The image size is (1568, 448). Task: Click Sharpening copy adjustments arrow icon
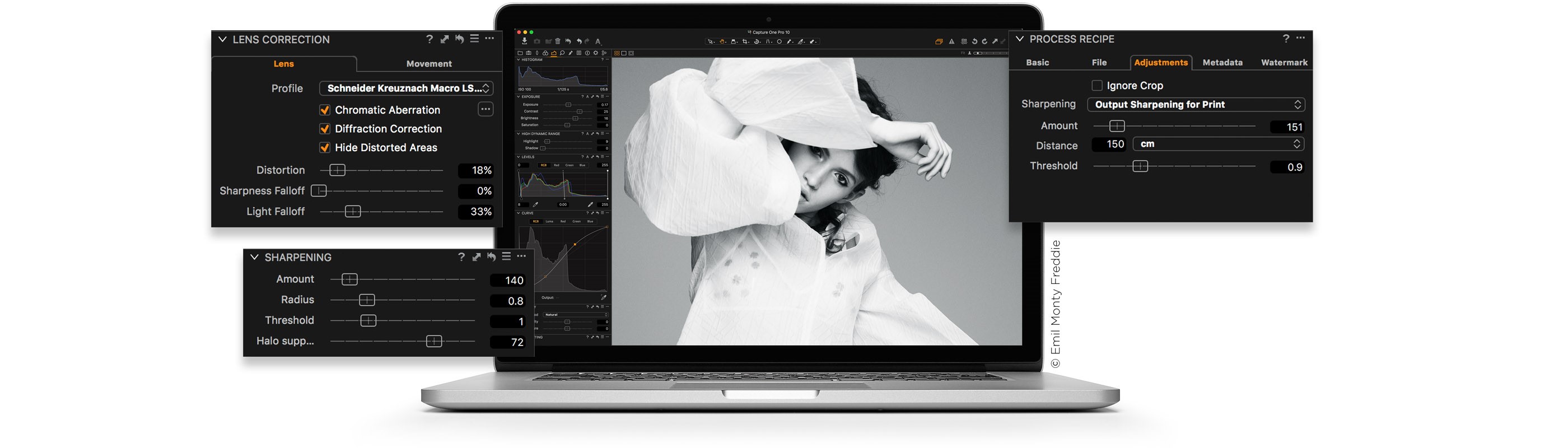pyautogui.click(x=476, y=257)
